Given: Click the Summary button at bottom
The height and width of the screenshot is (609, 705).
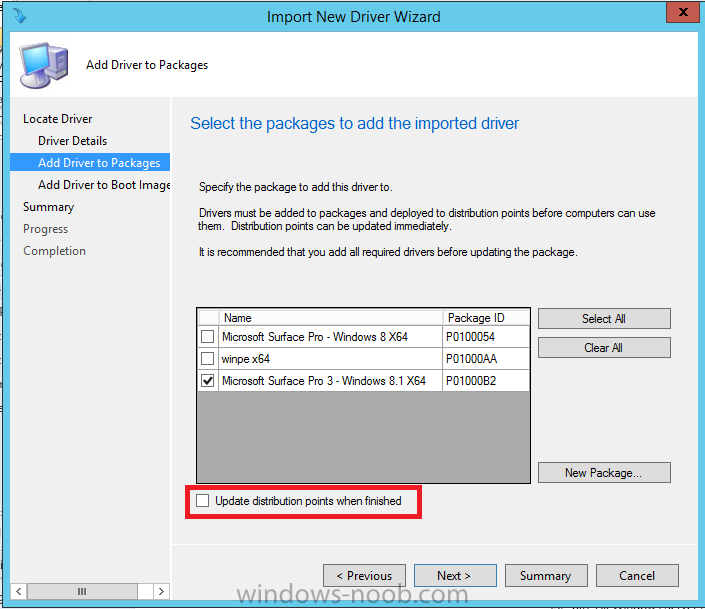Looking at the screenshot, I should pyautogui.click(x=546, y=576).
